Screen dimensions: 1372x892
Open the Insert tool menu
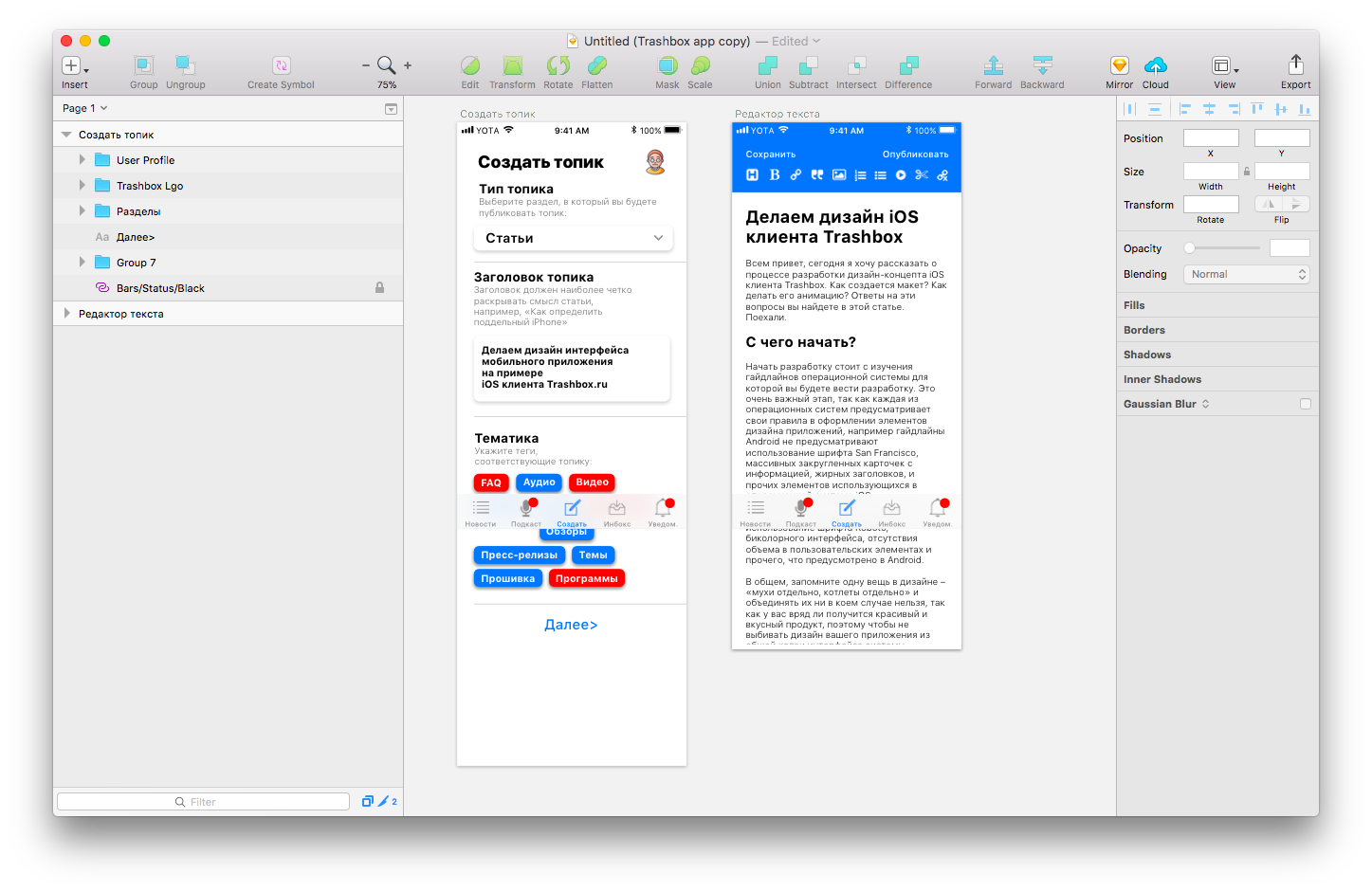75,65
